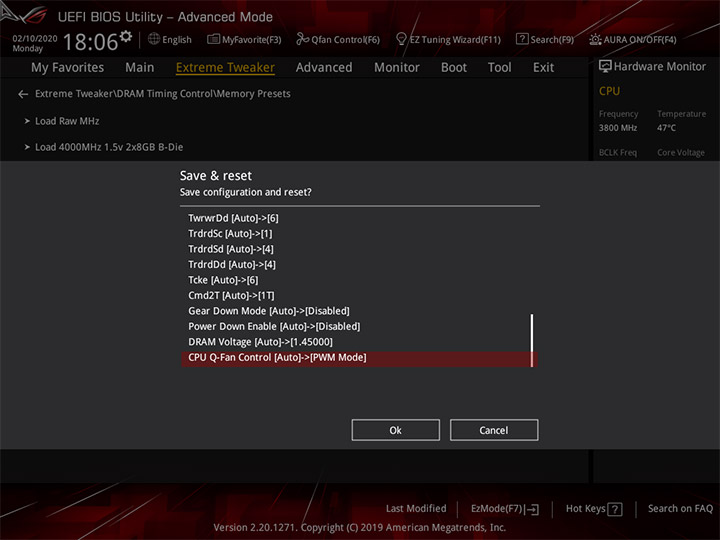Switch to the Main tab
Viewport: 720px width, 540px height.
pos(140,68)
